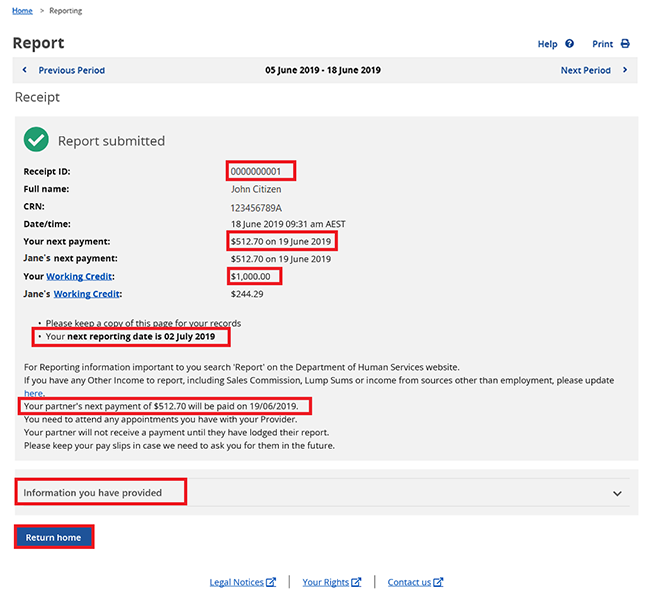Navigate to the Next Period
The height and width of the screenshot is (595, 650).
coord(585,71)
